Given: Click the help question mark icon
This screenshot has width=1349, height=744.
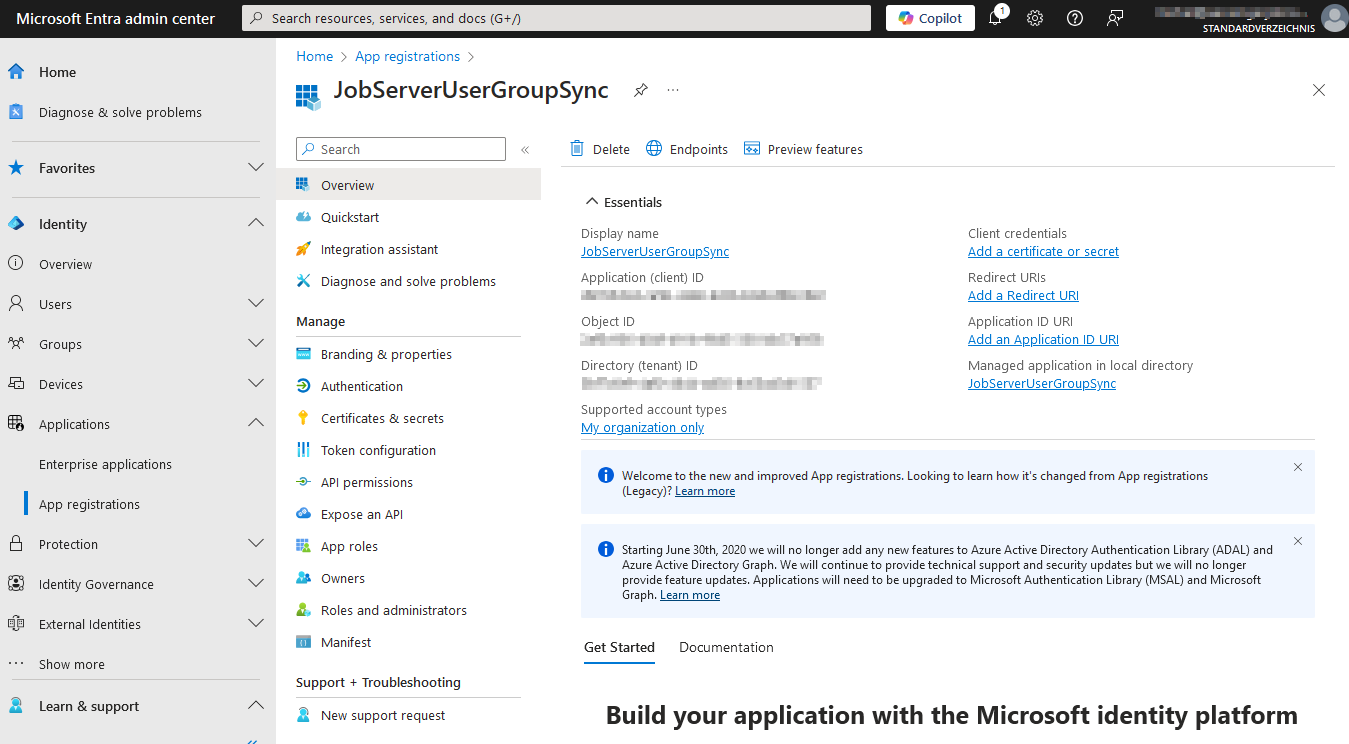Looking at the screenshot, I should (1075, 18).
